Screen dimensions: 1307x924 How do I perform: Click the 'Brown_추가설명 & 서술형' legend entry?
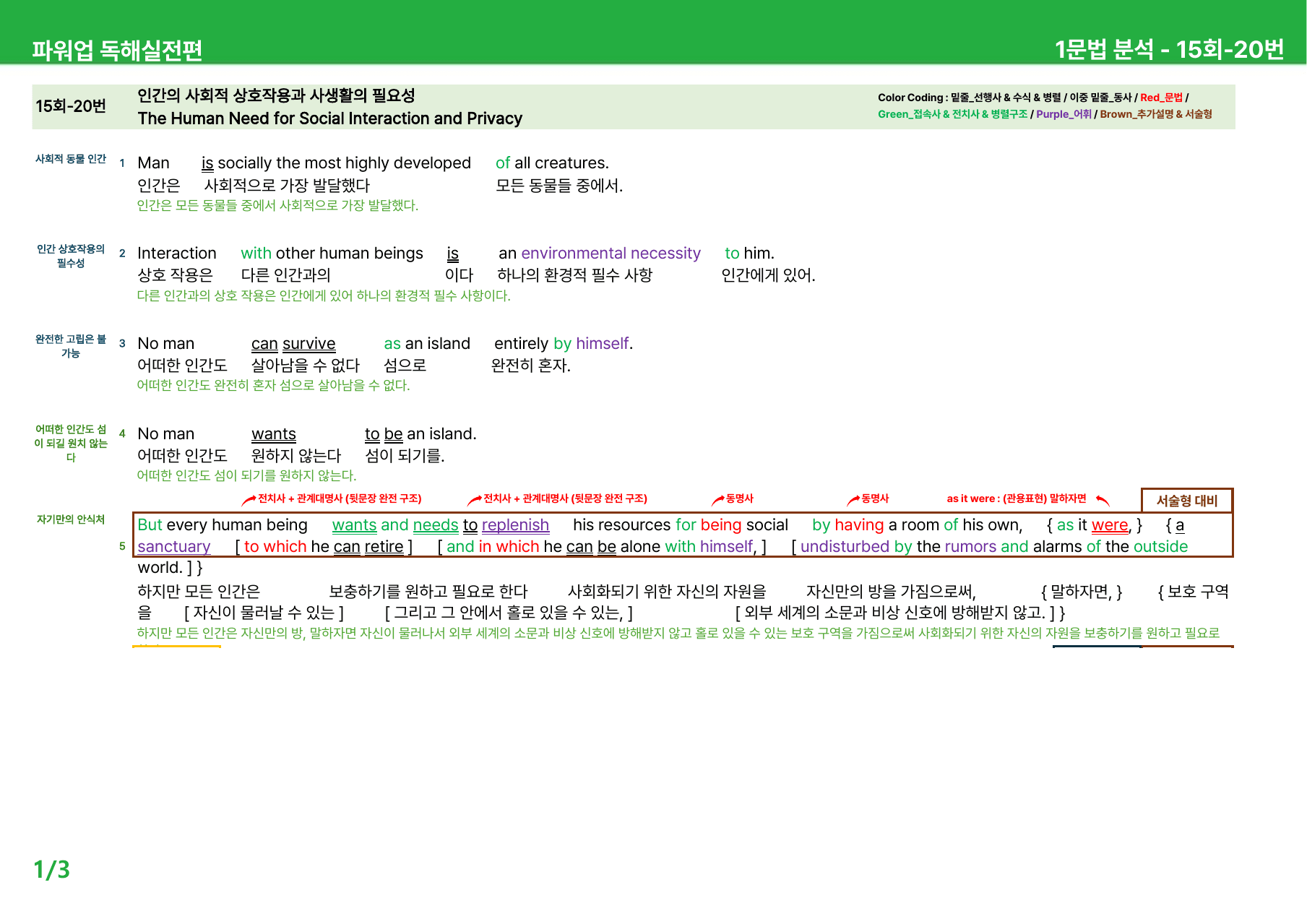click(x=1156, y=114)
